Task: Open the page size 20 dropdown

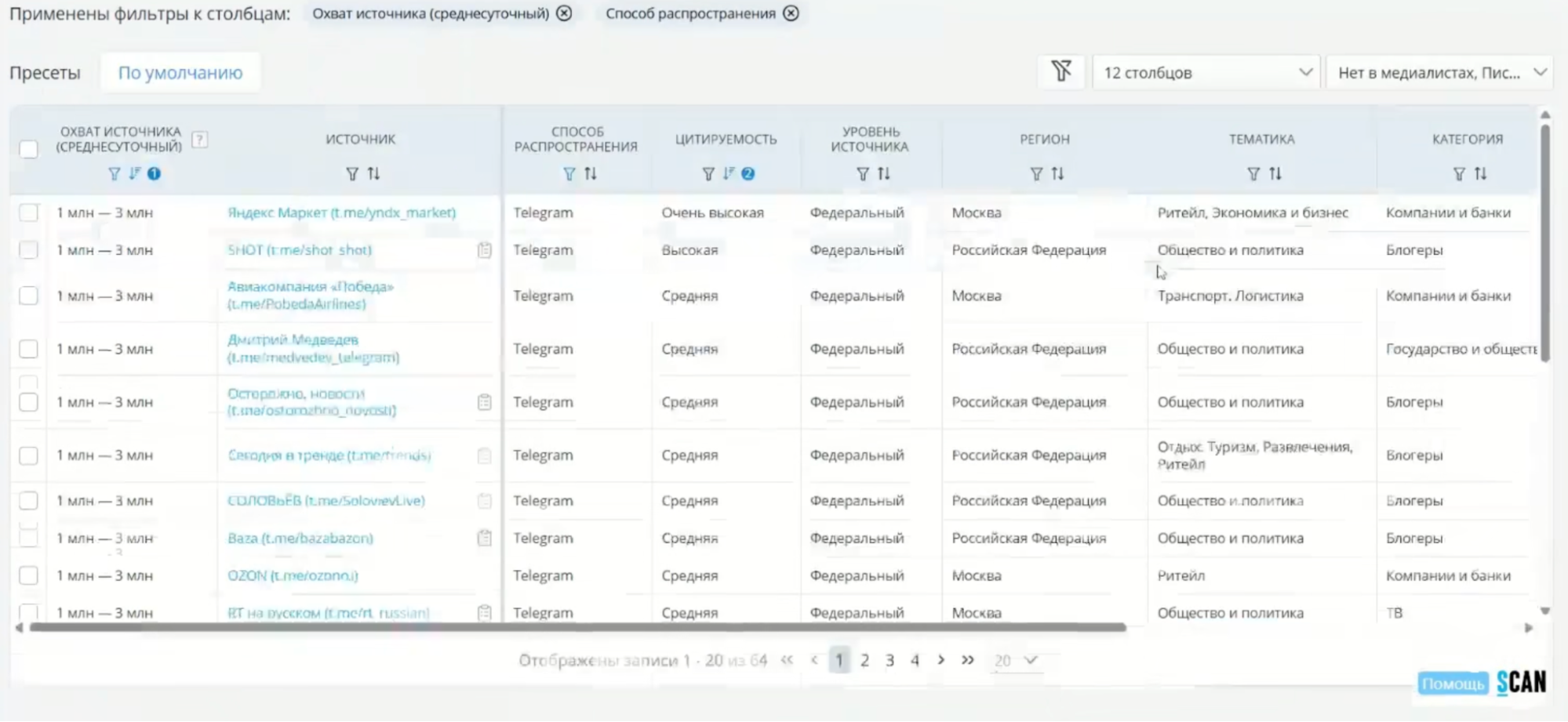Action: (1015, 660)
